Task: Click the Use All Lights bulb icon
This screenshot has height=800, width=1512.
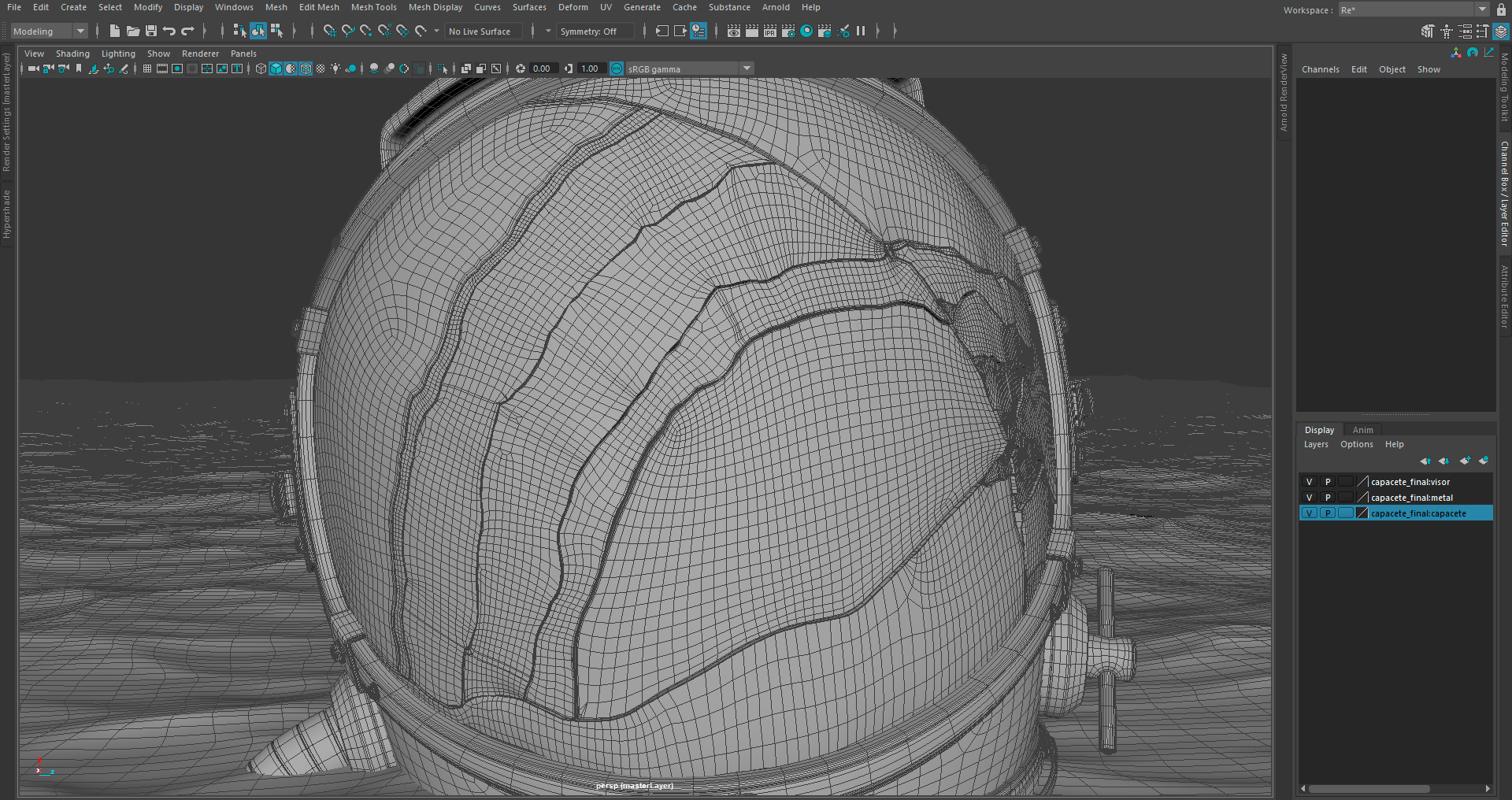Action: click(335, 69)
